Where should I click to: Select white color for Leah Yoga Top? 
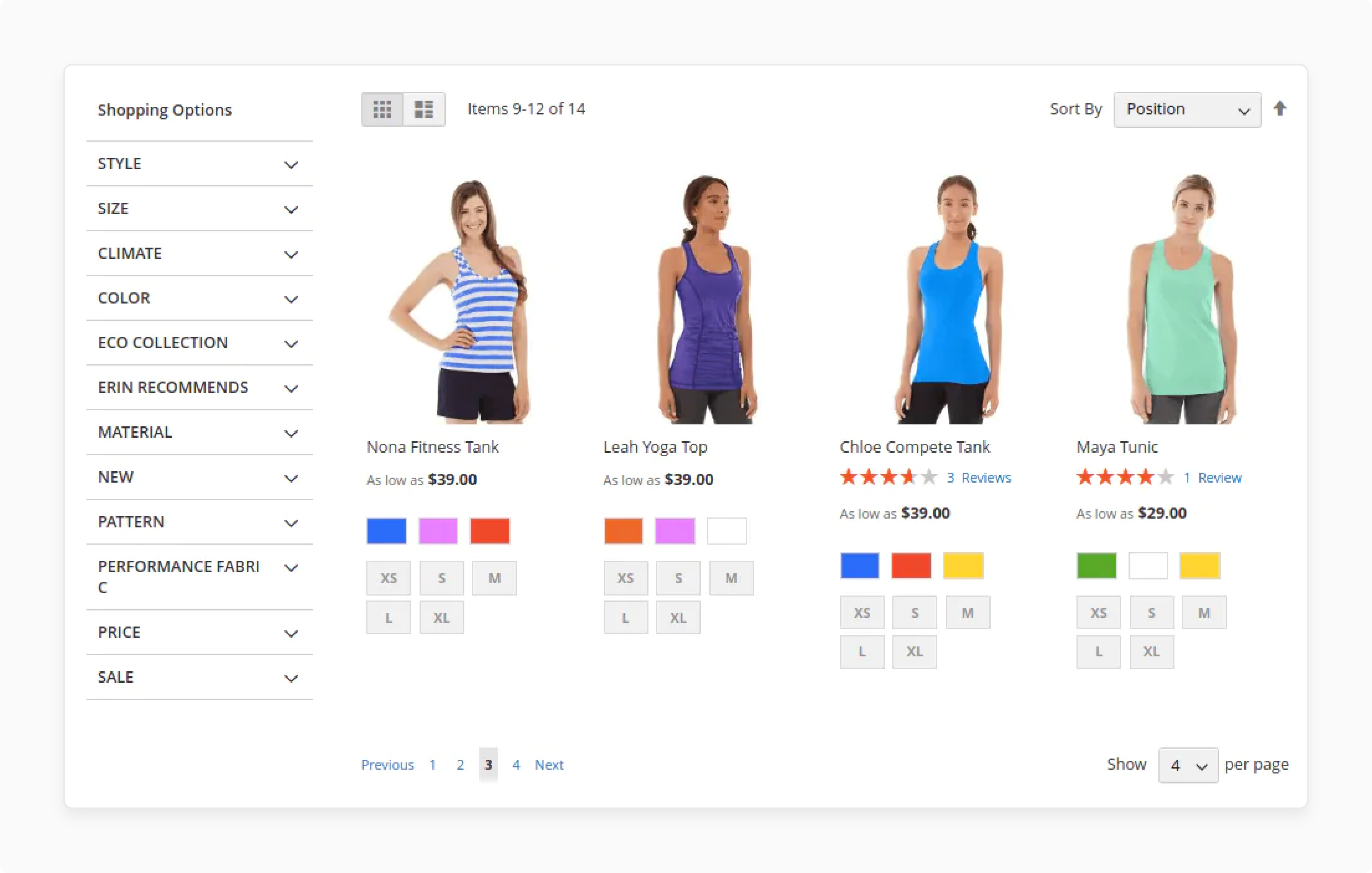pyautogui.click(x=727, y=531)
